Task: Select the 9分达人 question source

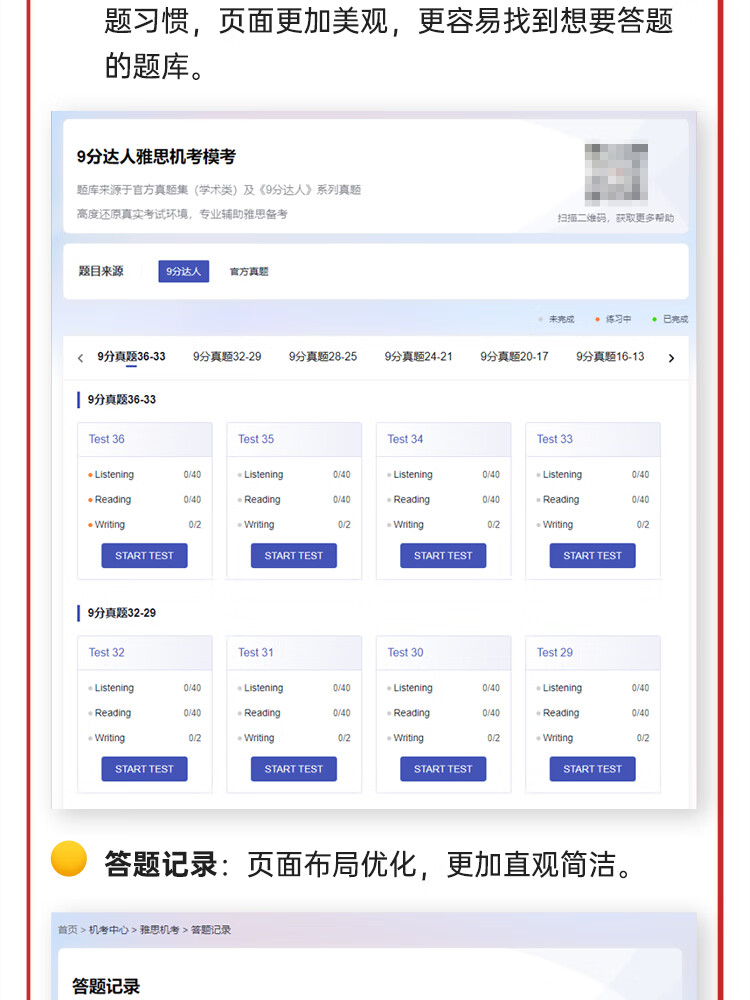Action: (x=183, y=271)
